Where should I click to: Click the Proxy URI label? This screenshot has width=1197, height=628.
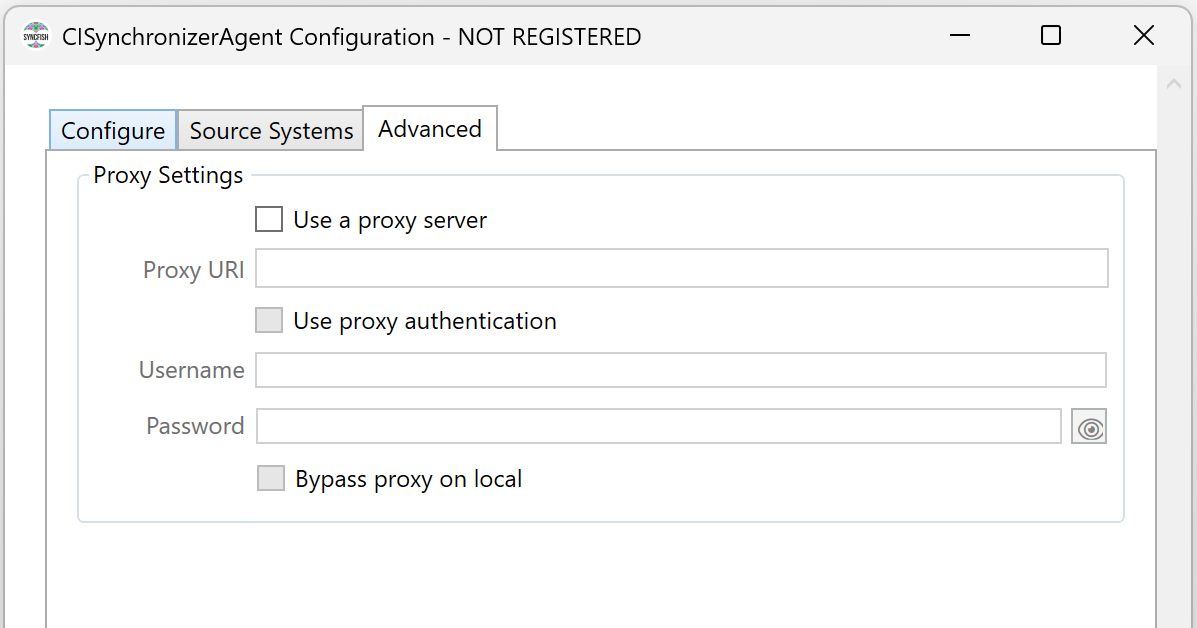click(194, 270)
